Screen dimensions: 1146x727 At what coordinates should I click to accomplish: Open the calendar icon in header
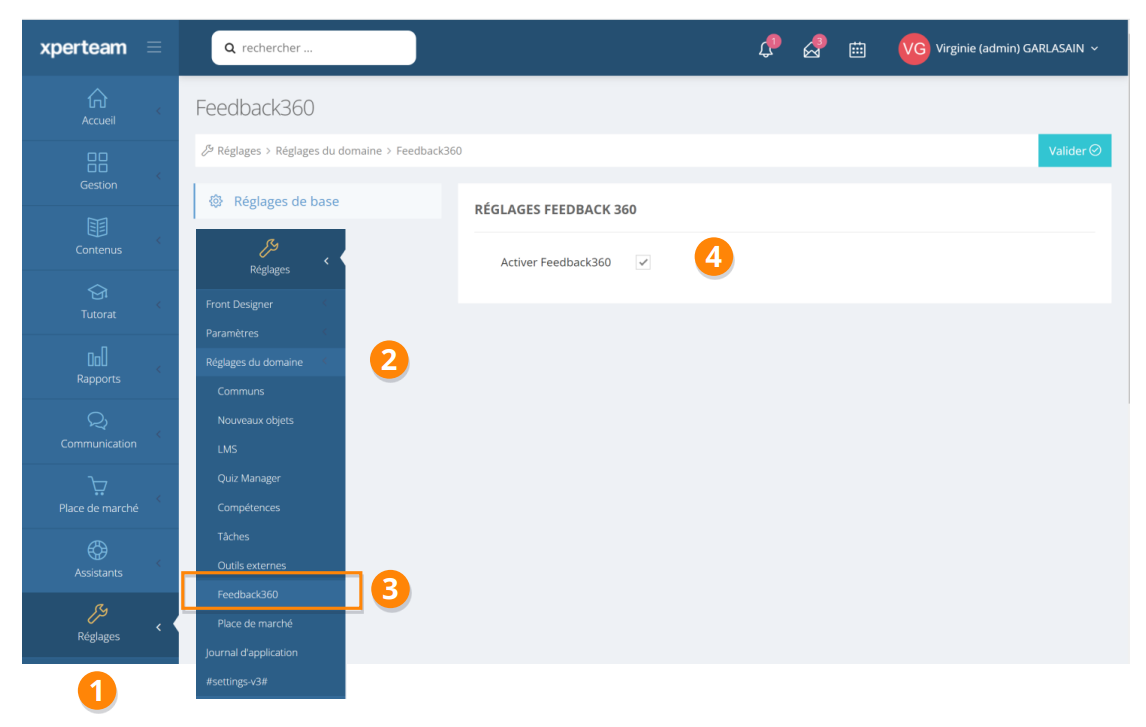(x=857, y=50)
